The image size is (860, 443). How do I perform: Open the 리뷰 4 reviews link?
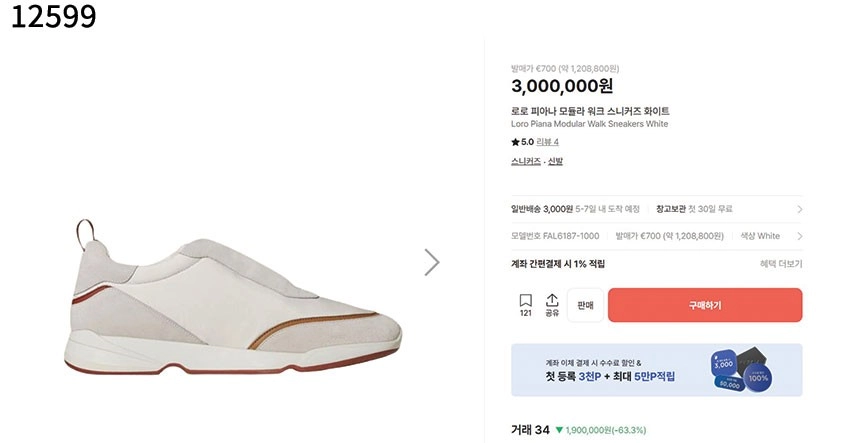pyautogui.click(x=548, y=142)
